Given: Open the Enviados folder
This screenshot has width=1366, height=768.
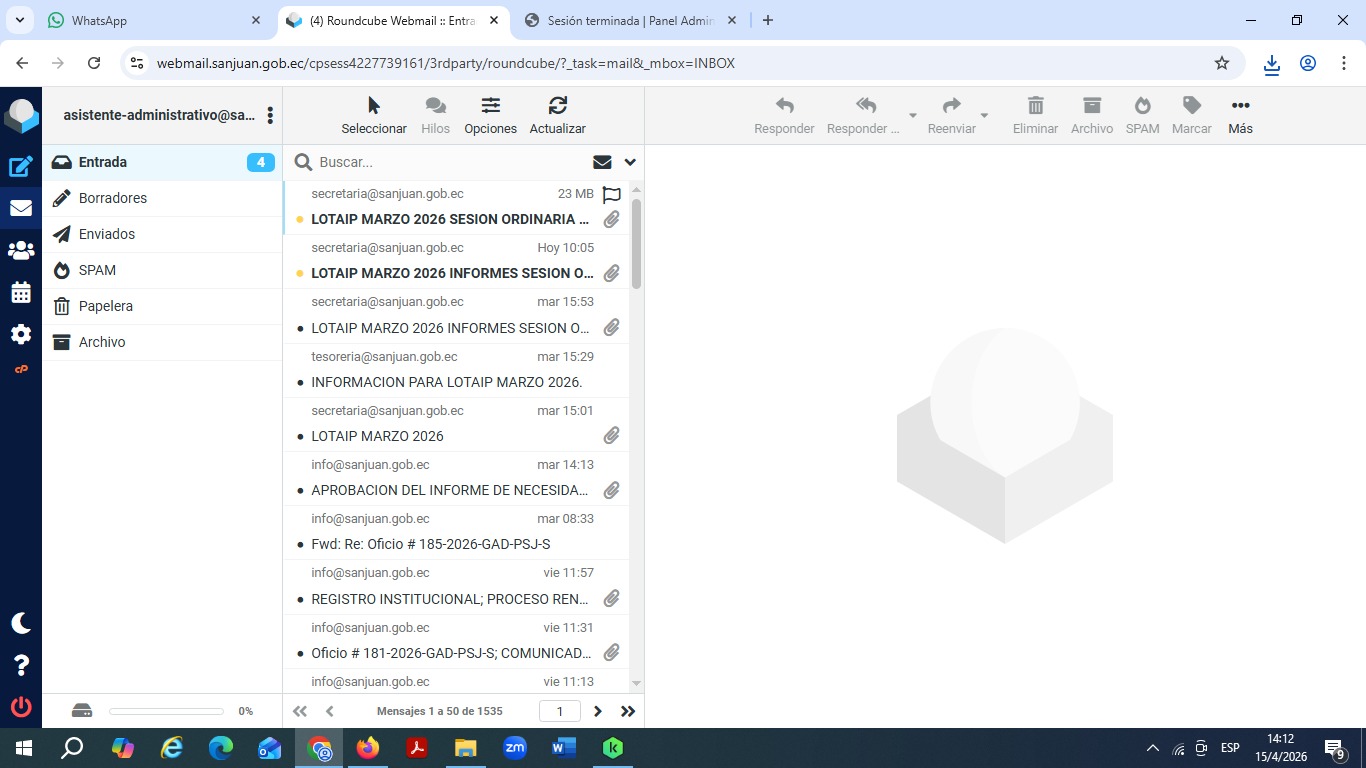Looking at the screenshot, I should point(107,234).
